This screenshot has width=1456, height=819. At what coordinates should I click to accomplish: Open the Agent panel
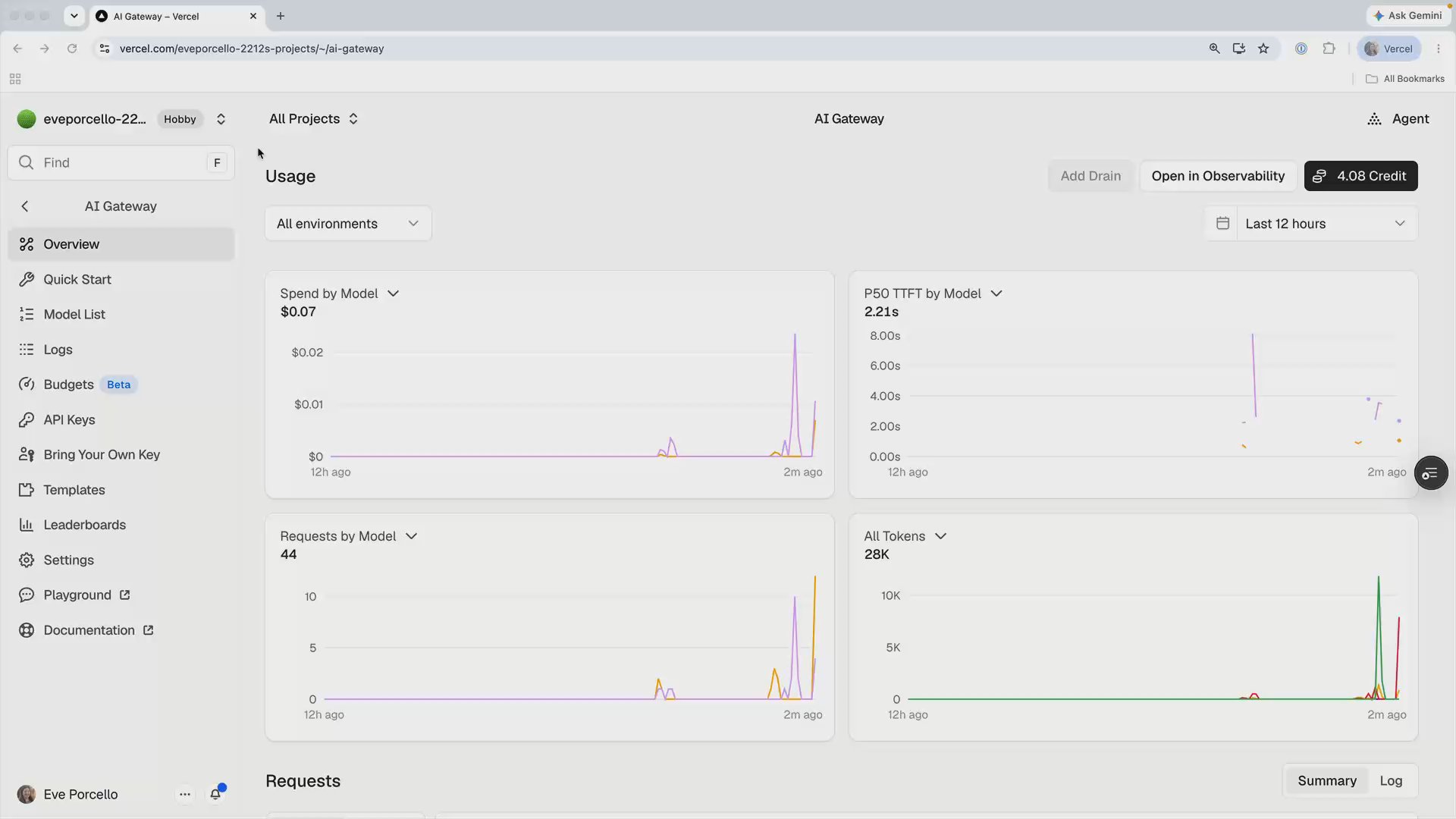coord(1398,119)
